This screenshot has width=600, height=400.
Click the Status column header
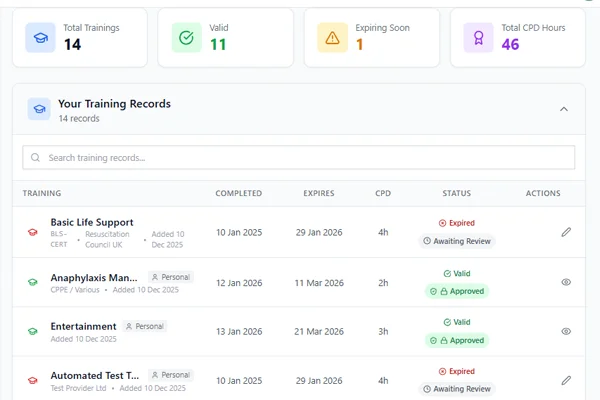click(456, 193)
